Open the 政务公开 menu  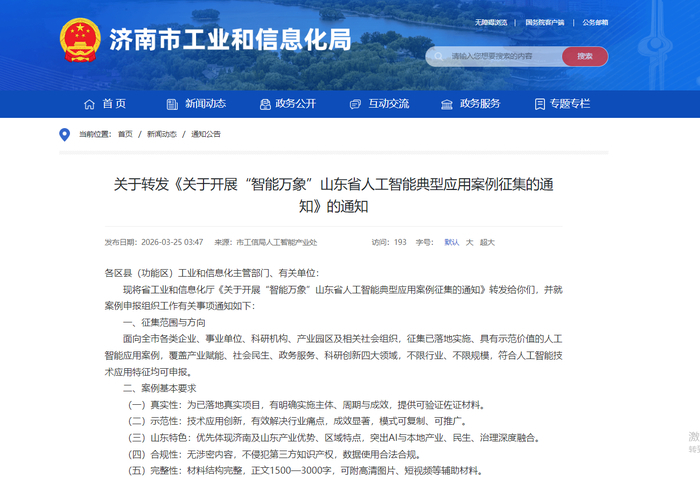coord(295,104)
